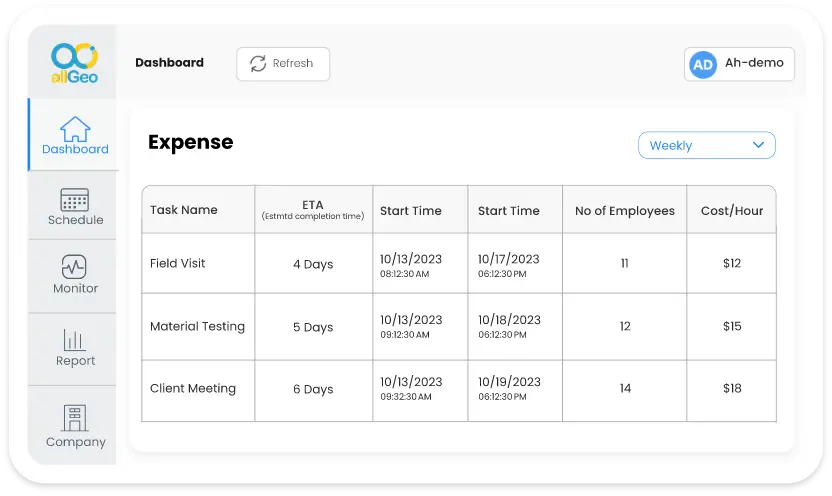Select the Monitor heartbeat icon
Viewport: 832px width, 496px height.
pos(75,267)
